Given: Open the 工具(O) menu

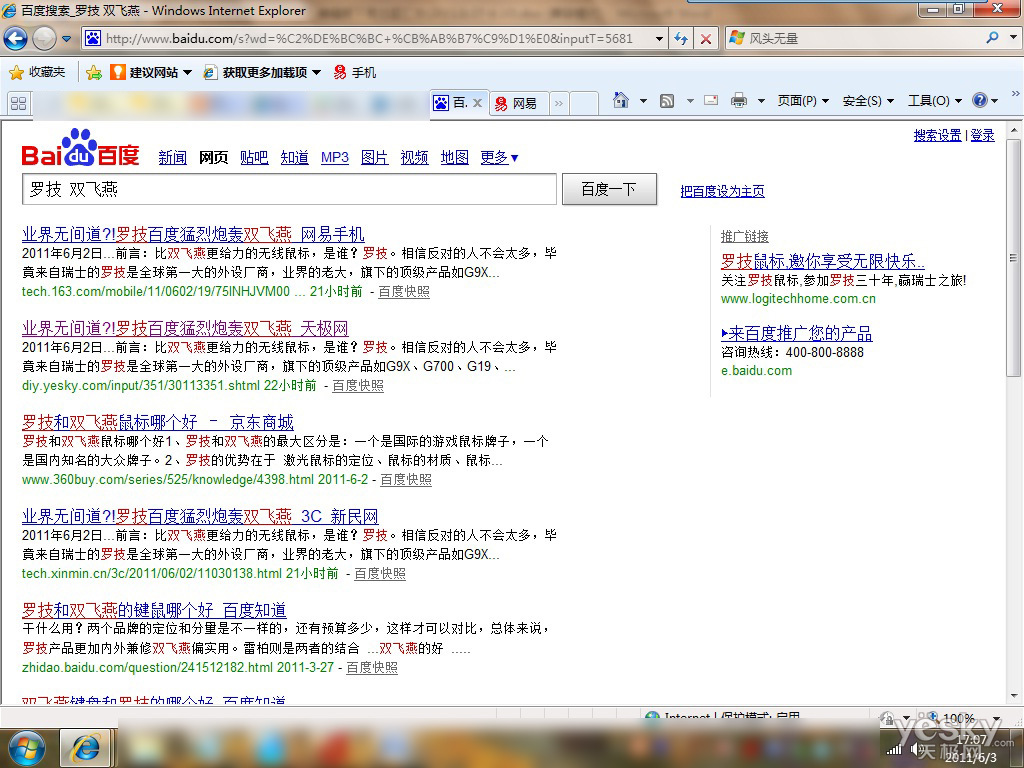Looking at the screenshot, I should pos(935,101).
